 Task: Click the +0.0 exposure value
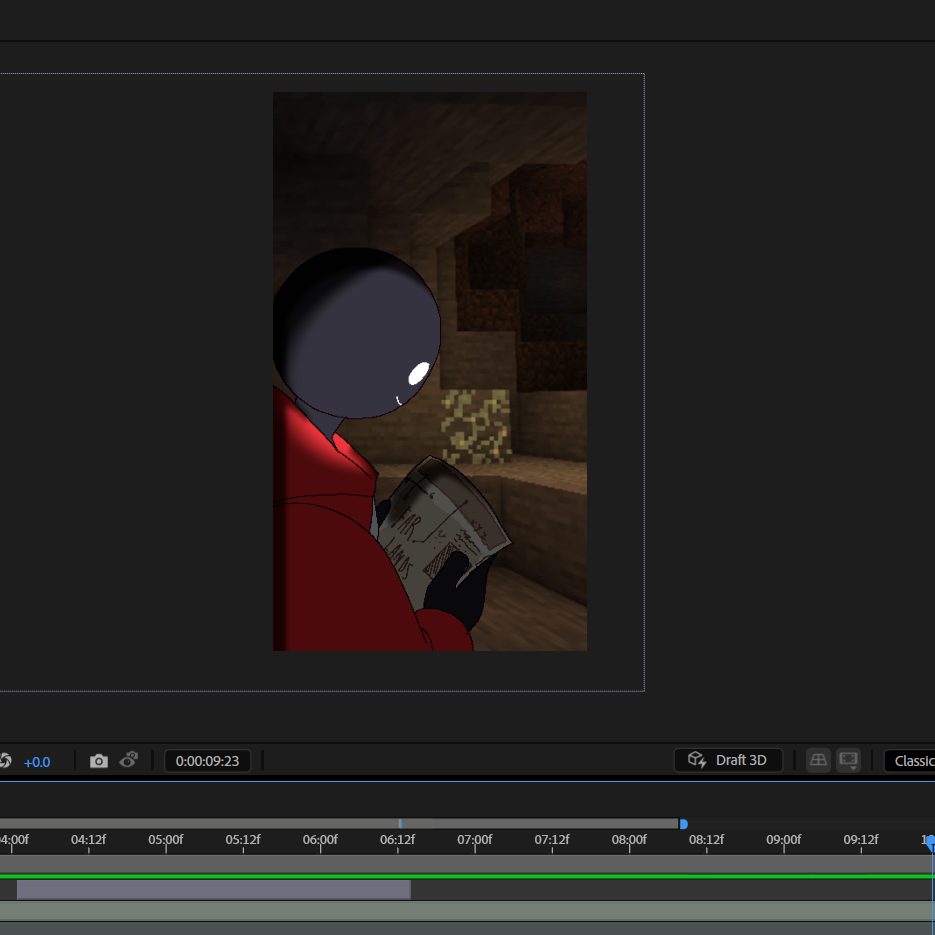click(37, 762)
